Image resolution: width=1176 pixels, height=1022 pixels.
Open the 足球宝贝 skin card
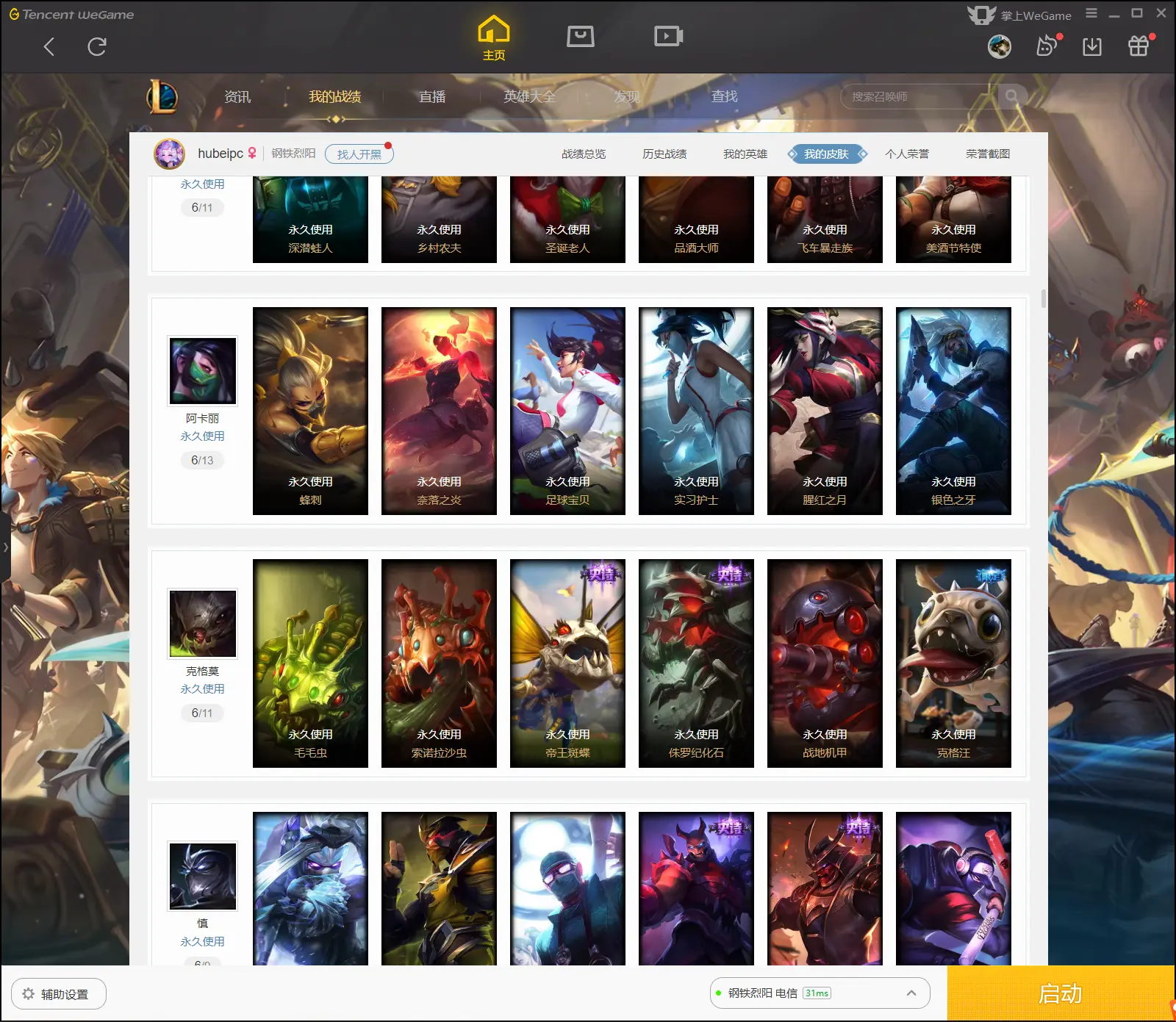tap(567, 411)
